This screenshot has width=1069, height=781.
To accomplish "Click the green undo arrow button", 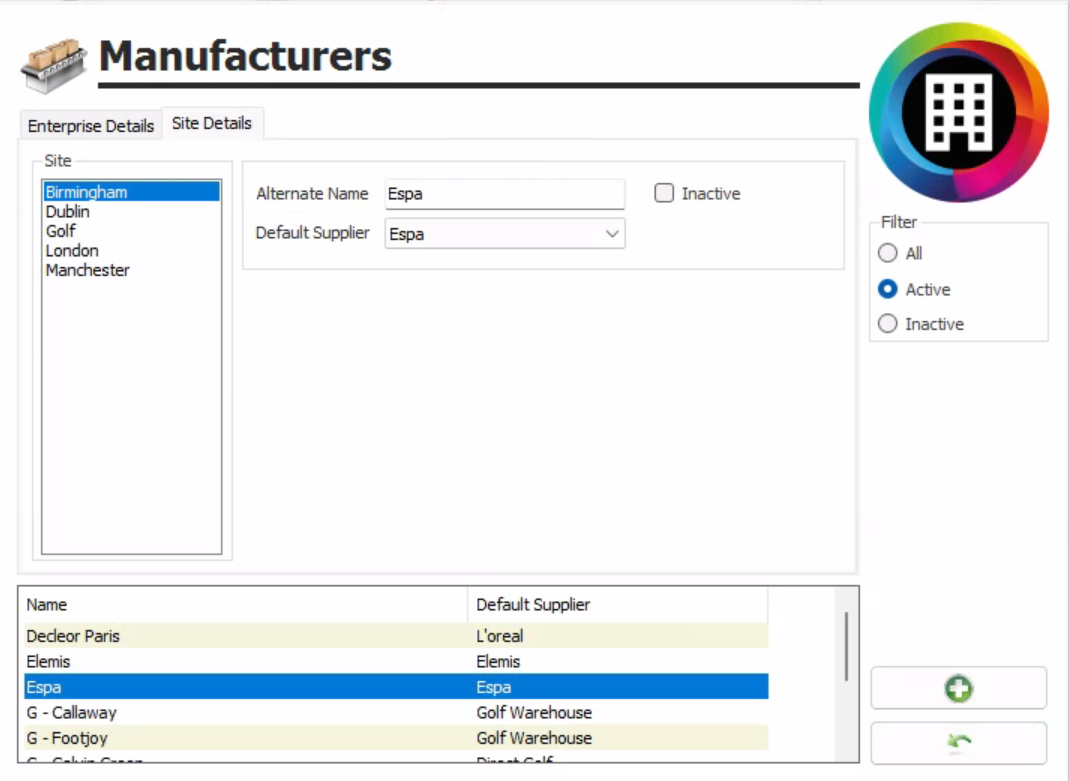I will (958, 743).
